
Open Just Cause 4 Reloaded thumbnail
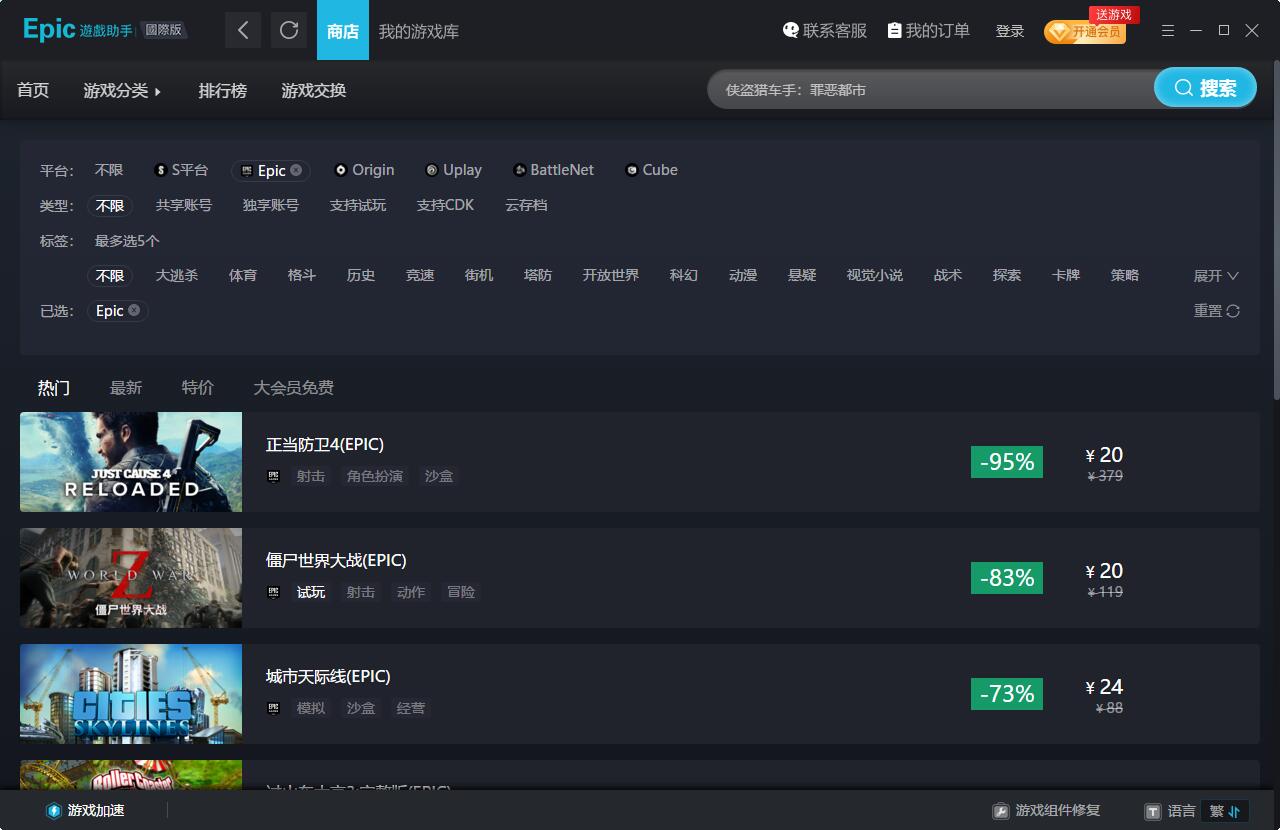(131, 462)
